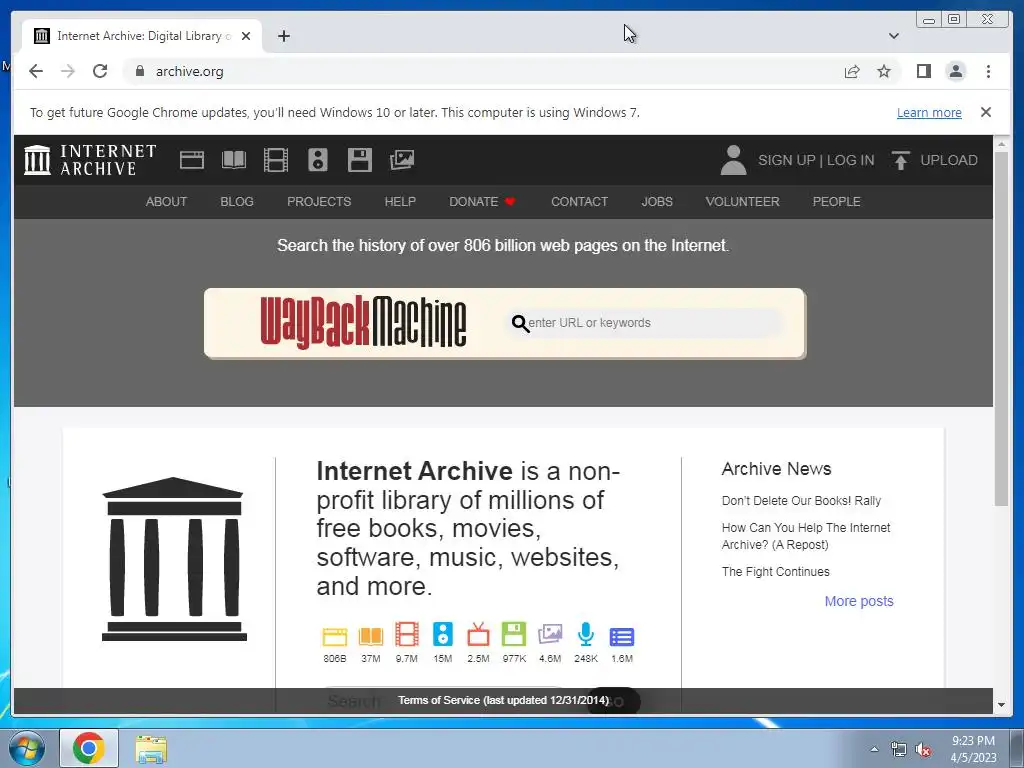Screen dimensions: 1024x768
Task: Open the PEOPLE menu item
Action: (x=836, y=202)
